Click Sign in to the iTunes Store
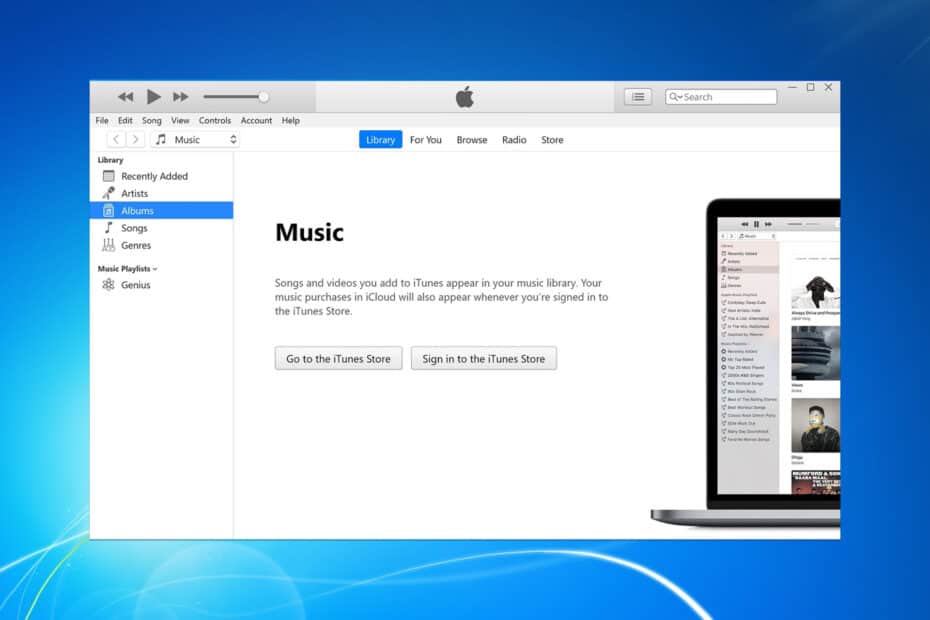The height and width of the screenshot is (620, 930). pyautogui.click(x=483, y=359)
